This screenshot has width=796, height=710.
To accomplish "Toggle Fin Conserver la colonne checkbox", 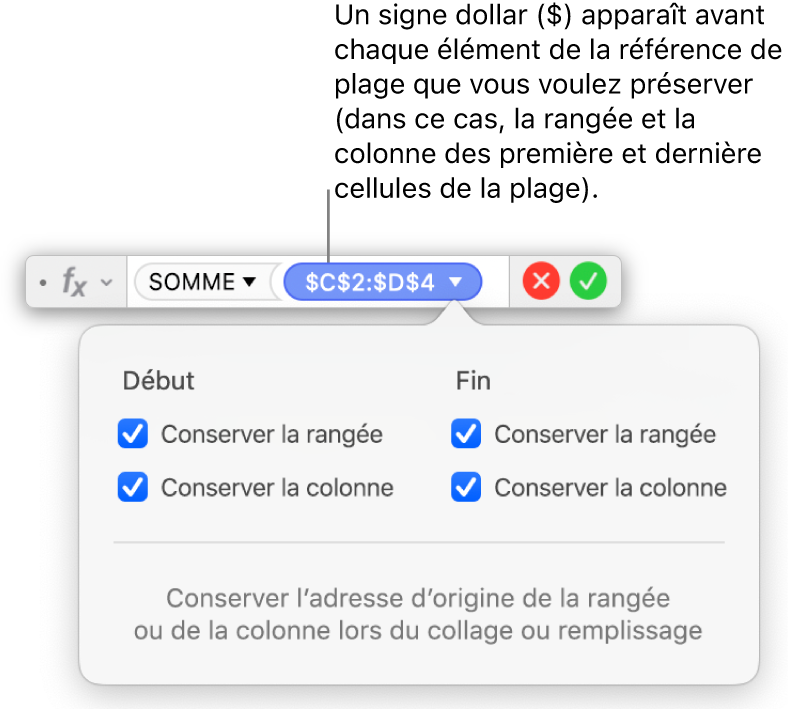I will coord(466,488).
